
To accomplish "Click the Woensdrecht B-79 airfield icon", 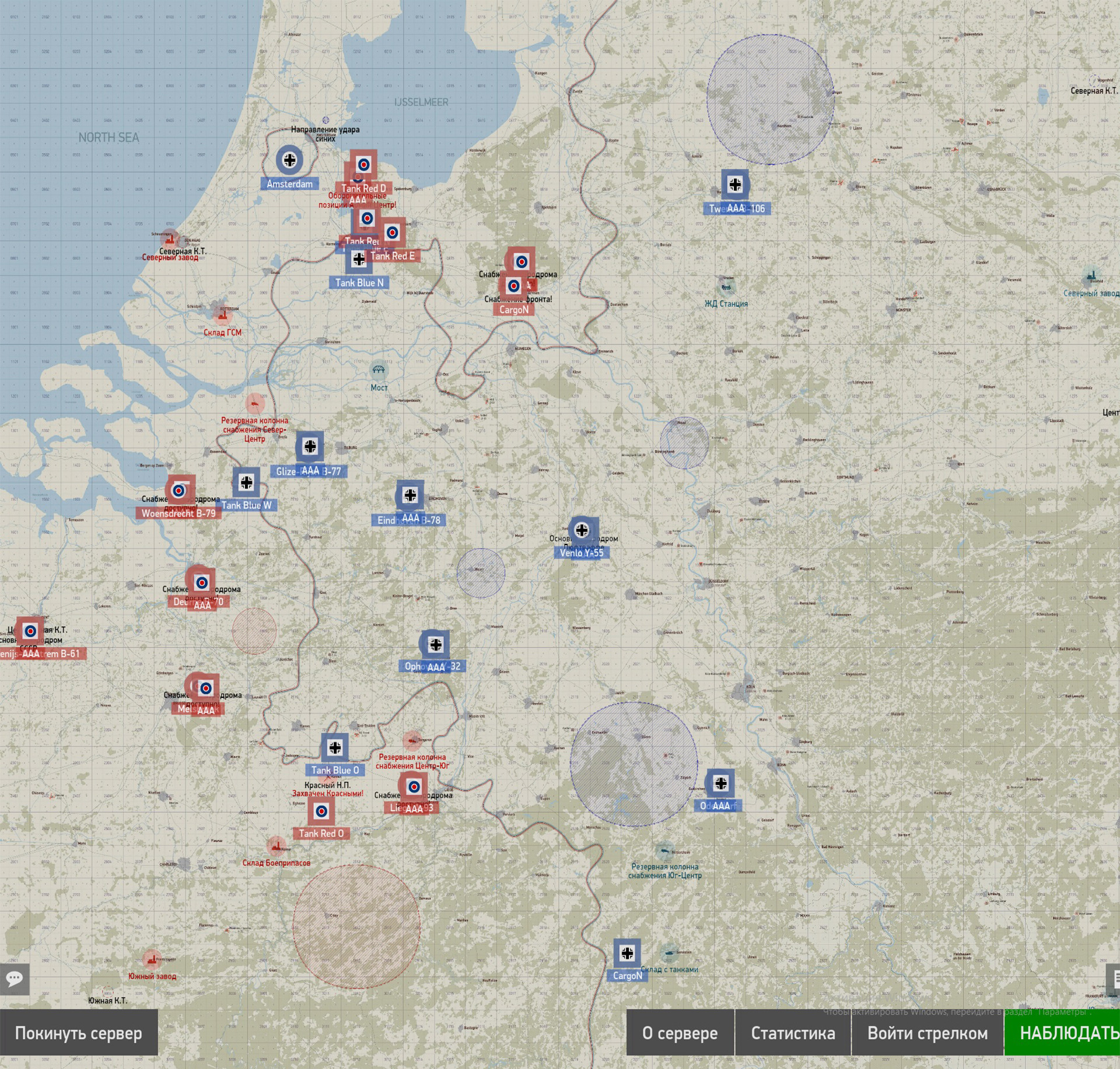I will click(179, 491).
